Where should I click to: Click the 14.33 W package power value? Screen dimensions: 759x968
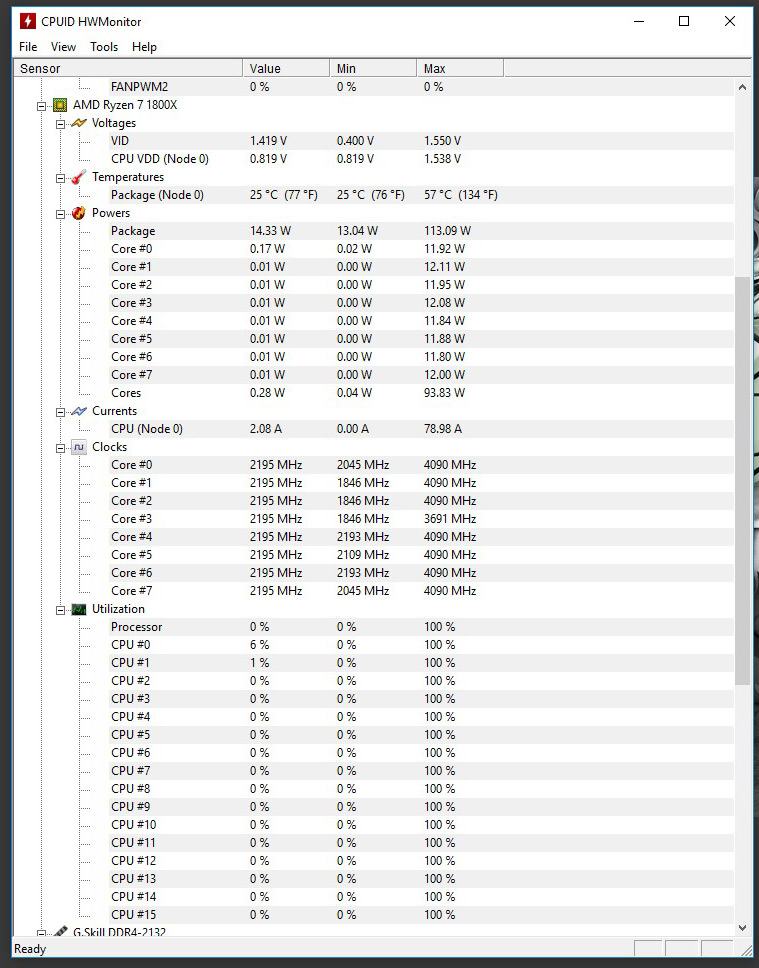coord(270,231)
